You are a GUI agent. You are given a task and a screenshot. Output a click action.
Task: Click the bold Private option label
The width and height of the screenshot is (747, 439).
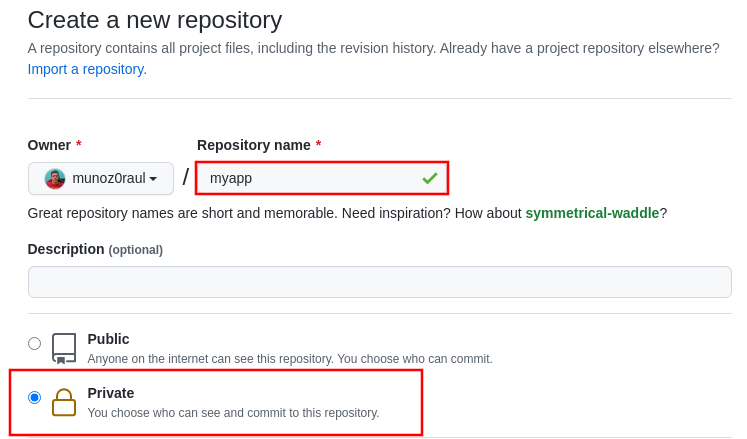click(110, 393)
